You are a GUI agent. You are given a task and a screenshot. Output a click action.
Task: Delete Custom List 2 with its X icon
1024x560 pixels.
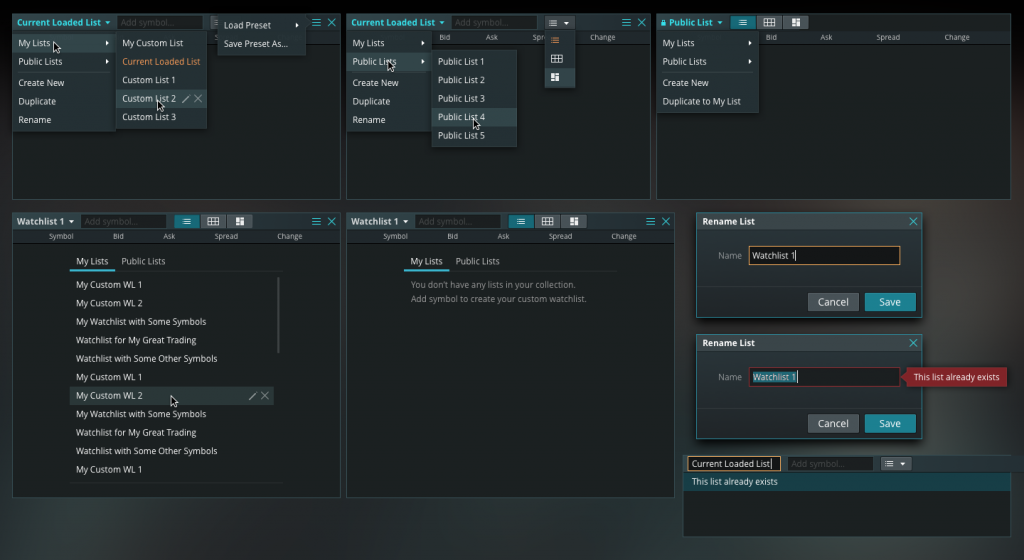[198, 99]
